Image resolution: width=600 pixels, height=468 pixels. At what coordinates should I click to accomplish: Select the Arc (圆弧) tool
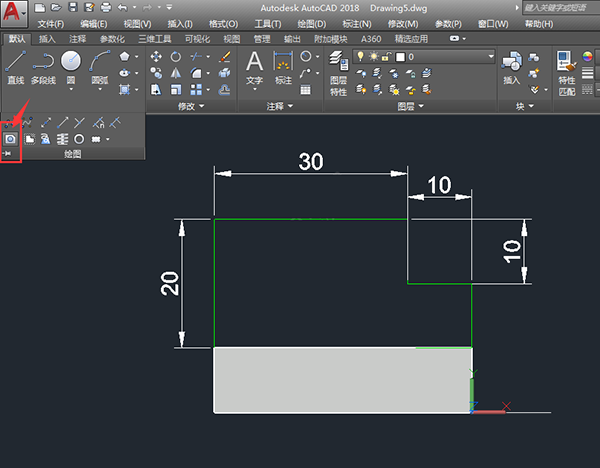pyautogui.click(x=99, y=69)
